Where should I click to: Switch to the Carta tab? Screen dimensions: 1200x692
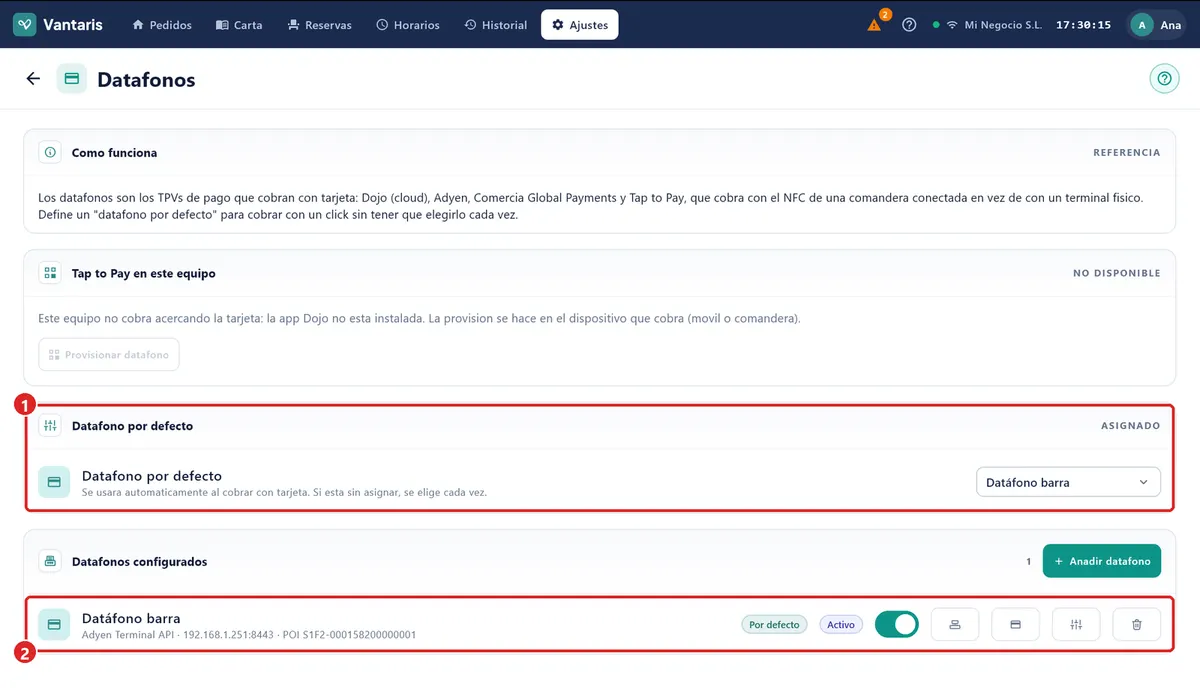point(239,25)
